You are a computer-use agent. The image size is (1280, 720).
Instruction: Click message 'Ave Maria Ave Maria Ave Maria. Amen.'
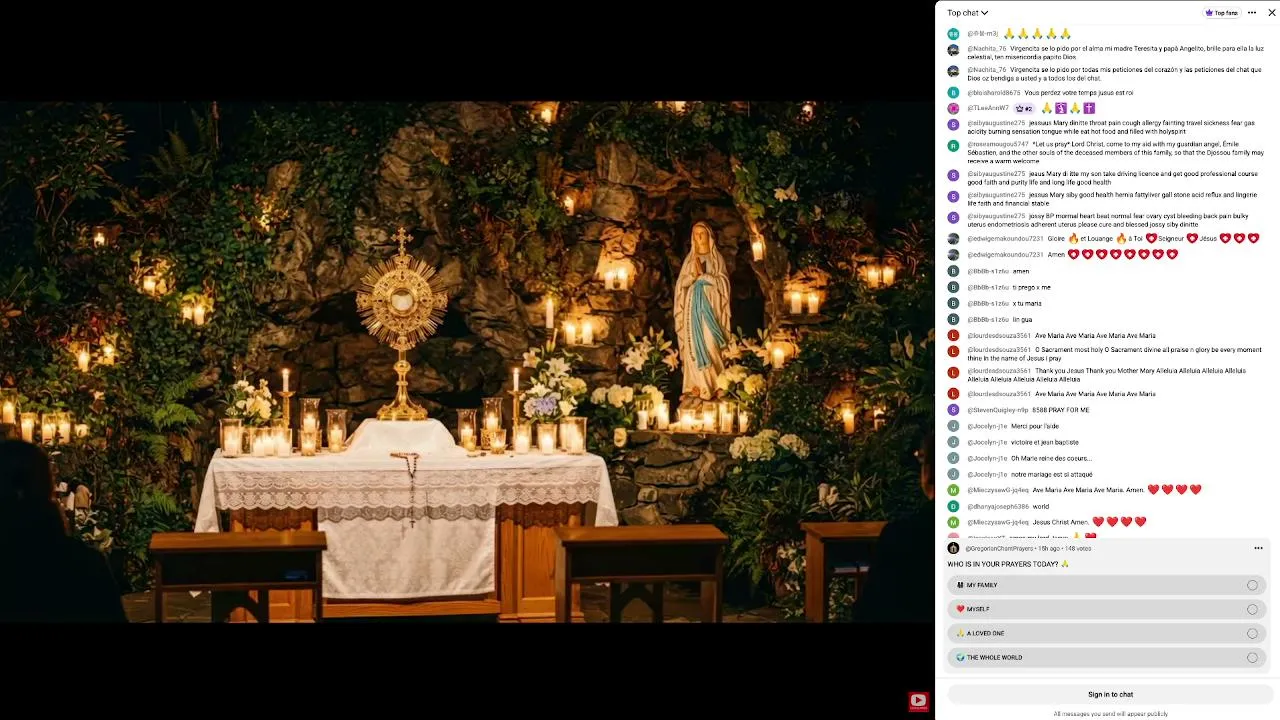click(x=1088, y=490)
